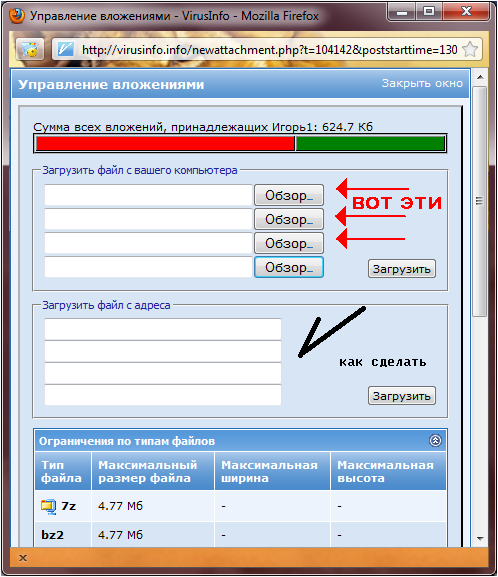Click the "Загрузить файл с вашего компьютера" legend
The width and height of the screenshot is (498, 577).
[140, 170]
